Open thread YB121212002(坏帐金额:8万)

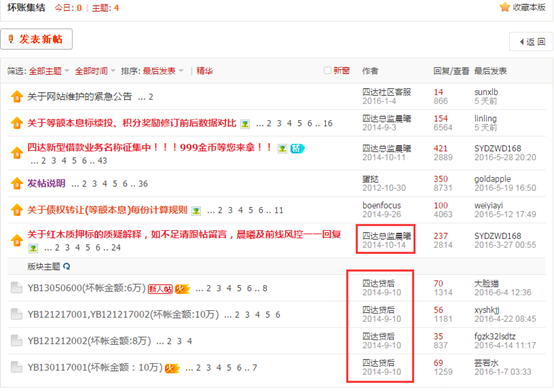click(89, 341)
